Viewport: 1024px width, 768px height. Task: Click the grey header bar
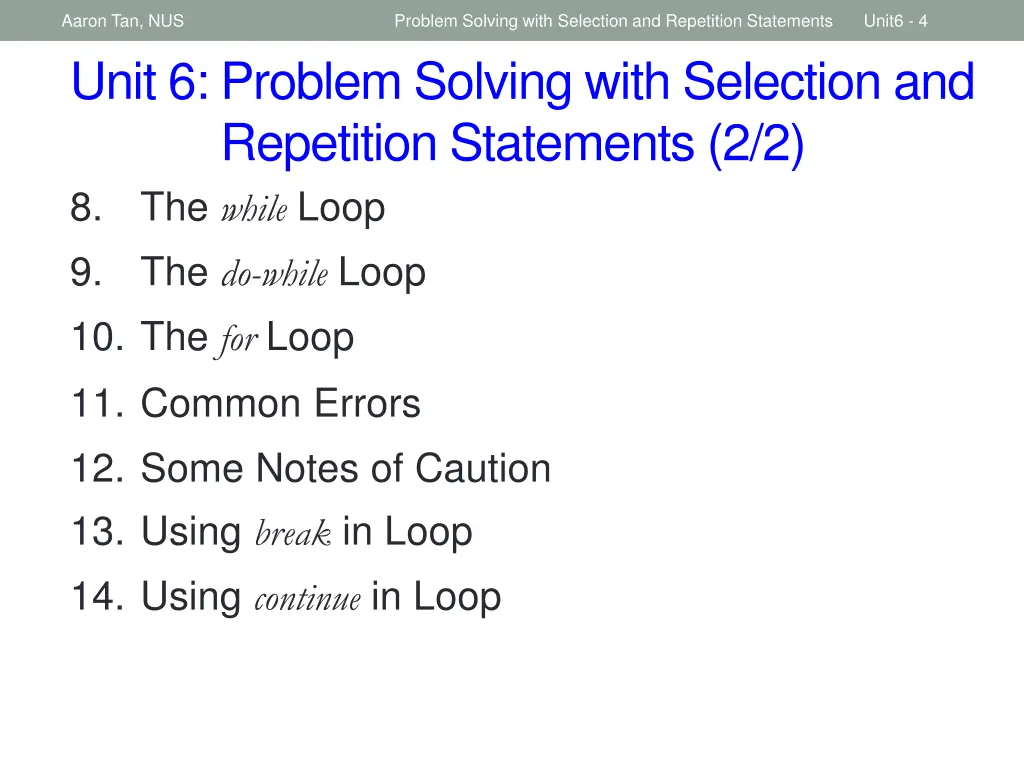[x=512, y=20]
